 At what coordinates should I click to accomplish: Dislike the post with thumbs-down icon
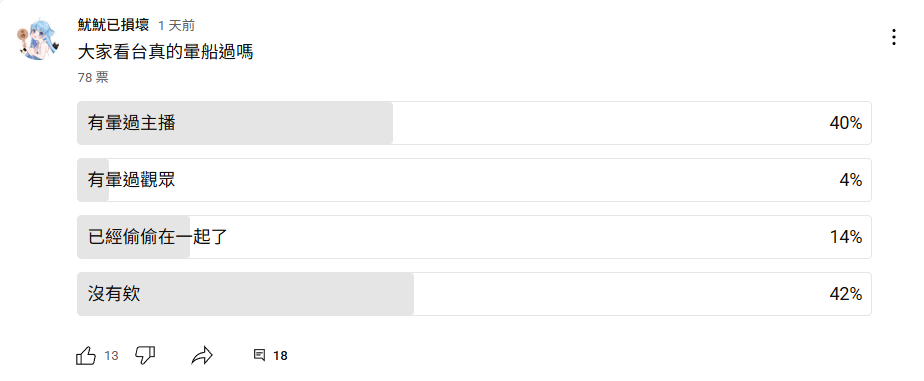click(145, 355)
